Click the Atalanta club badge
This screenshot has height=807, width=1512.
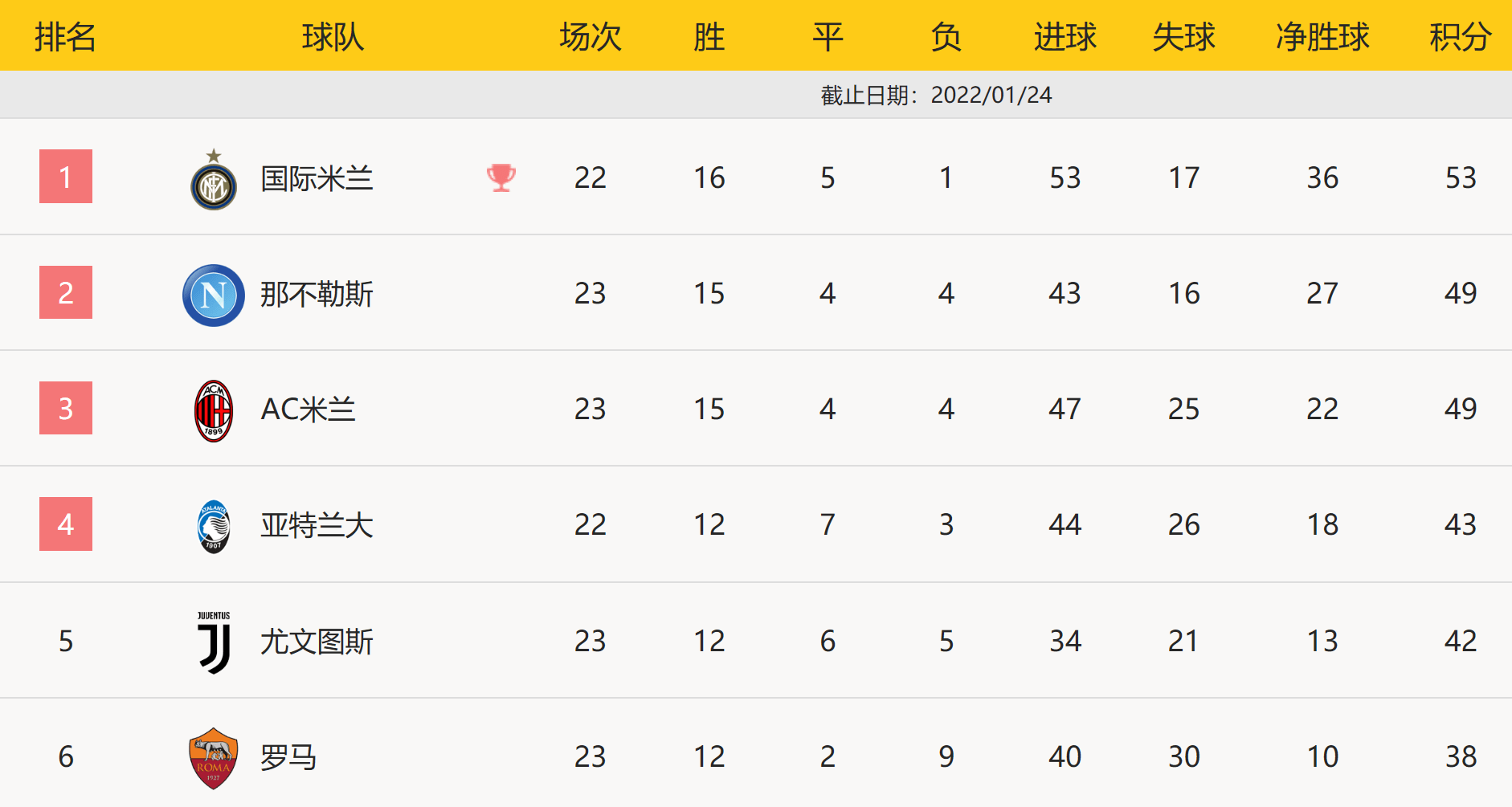tap(213, 526)
